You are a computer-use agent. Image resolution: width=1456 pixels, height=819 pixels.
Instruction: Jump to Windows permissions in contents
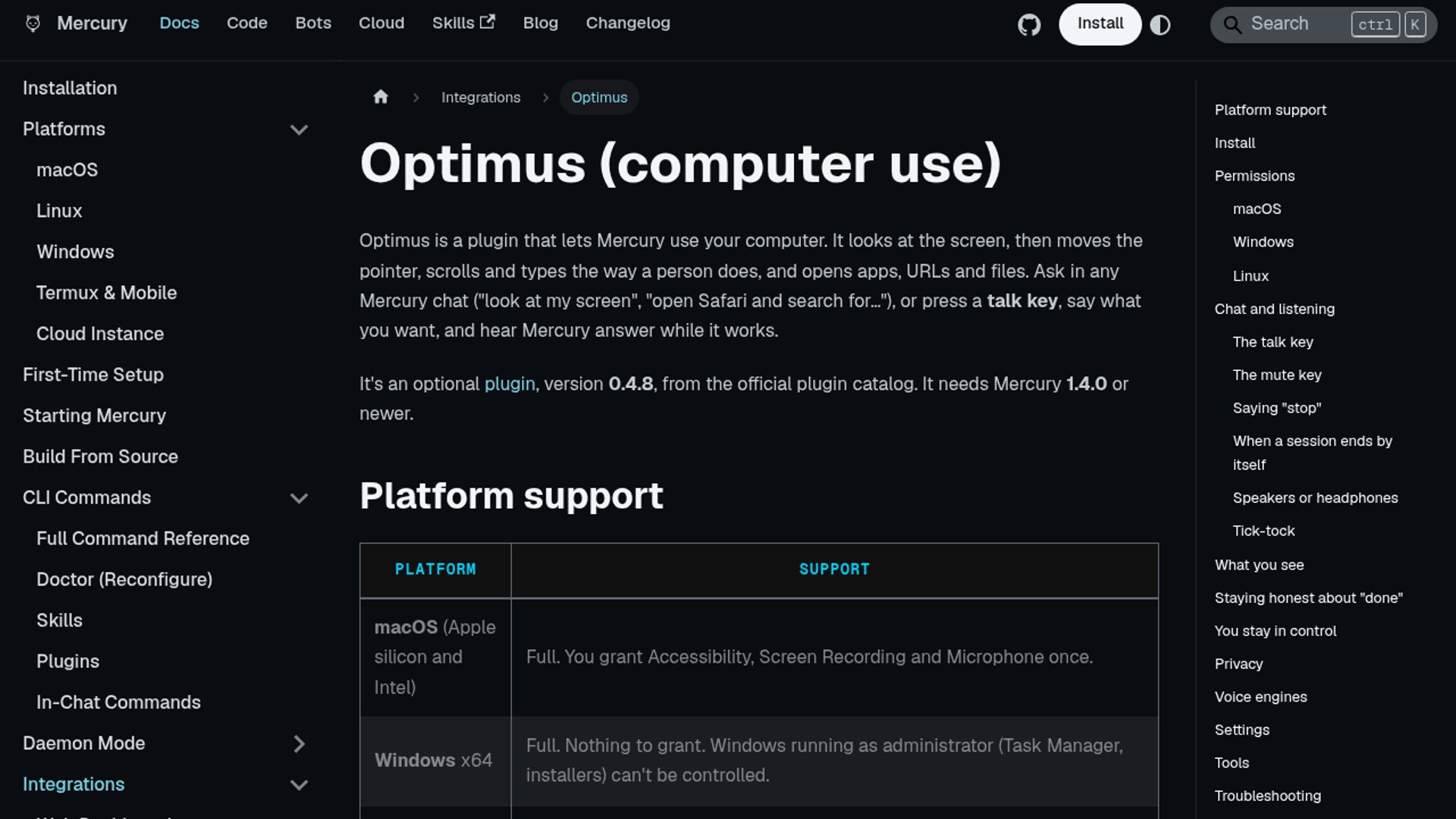[1263, 242]
